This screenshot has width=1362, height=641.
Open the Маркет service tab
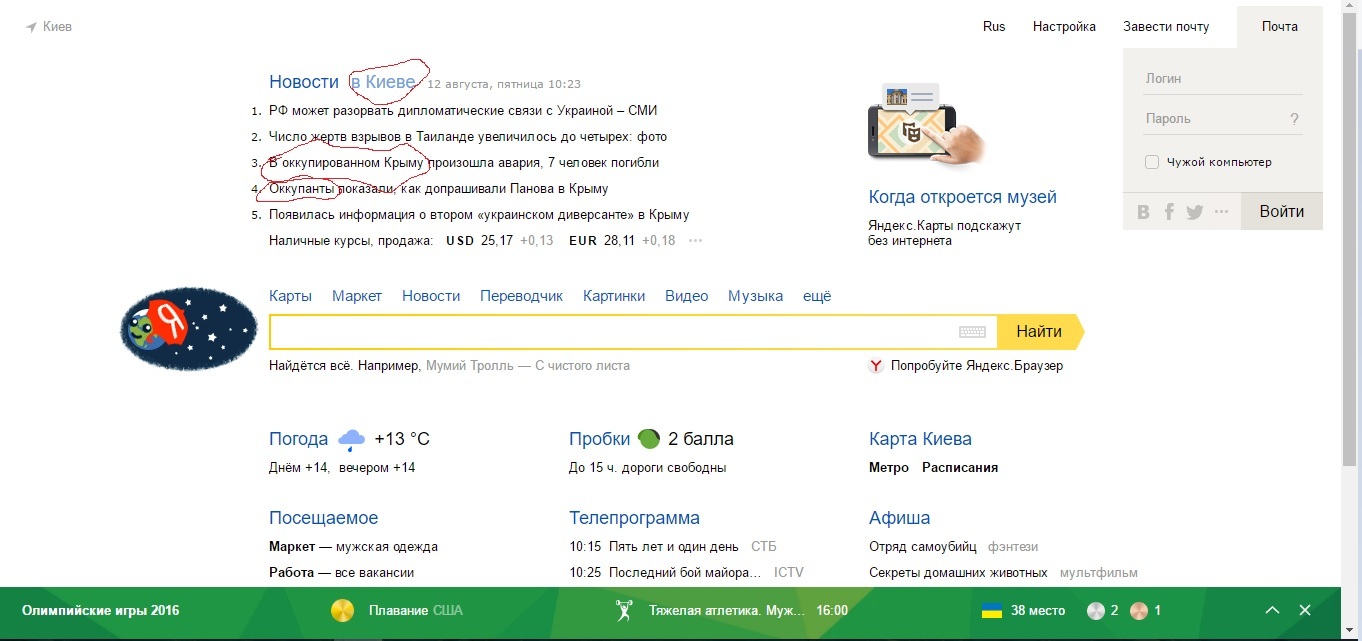click(x=357, y=296)
